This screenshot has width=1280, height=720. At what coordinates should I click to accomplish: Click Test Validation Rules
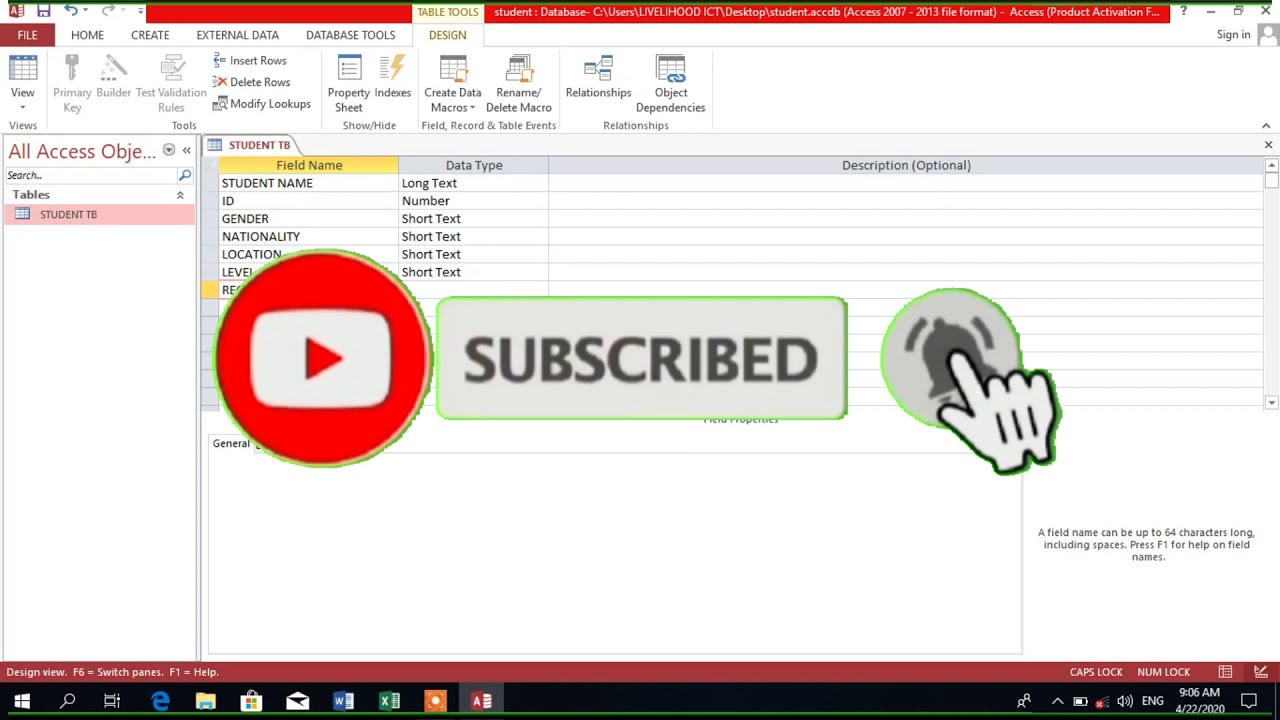[171, 84]
